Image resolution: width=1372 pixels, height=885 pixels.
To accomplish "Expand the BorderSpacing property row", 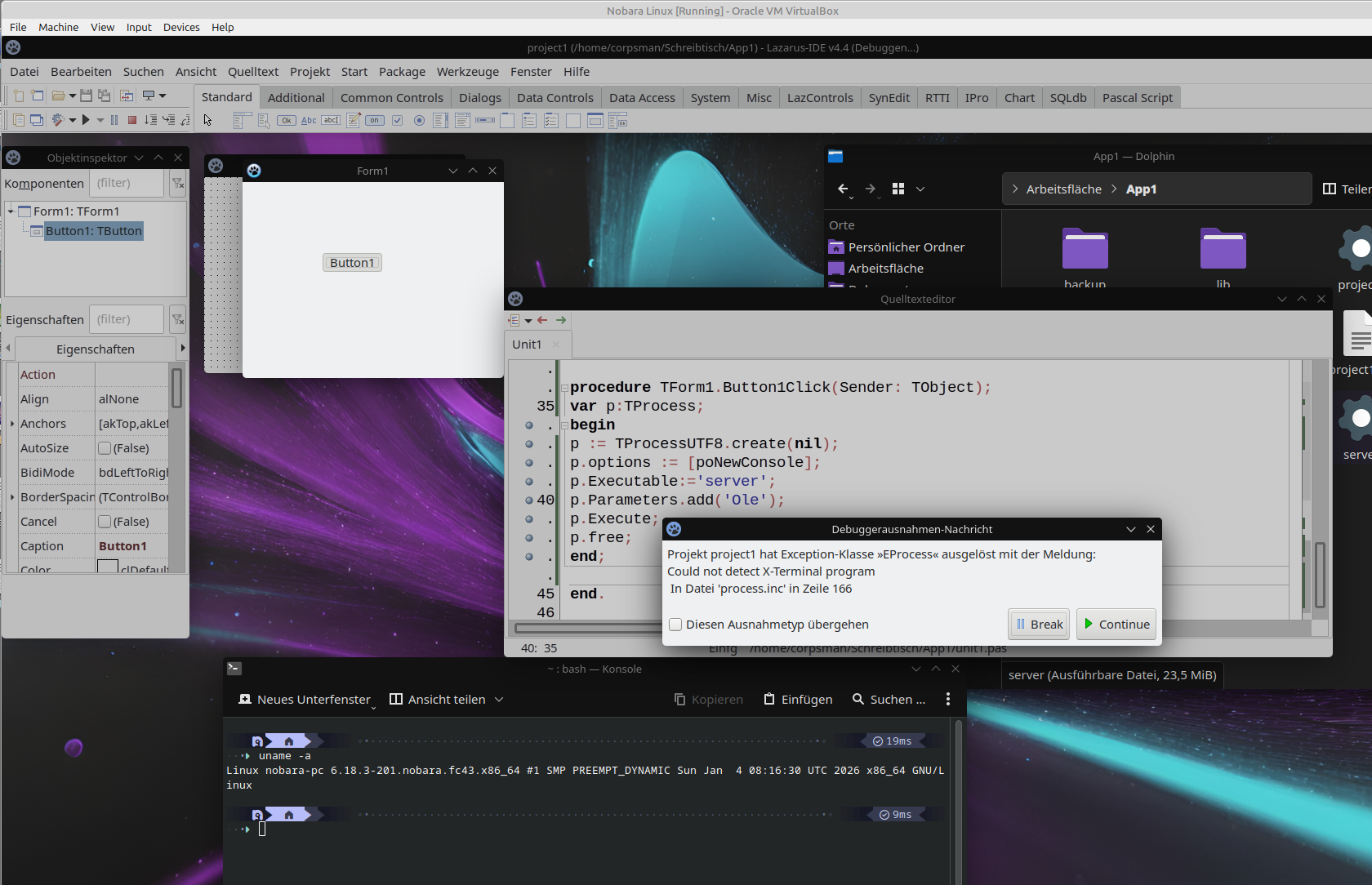I will pos(11,497).
